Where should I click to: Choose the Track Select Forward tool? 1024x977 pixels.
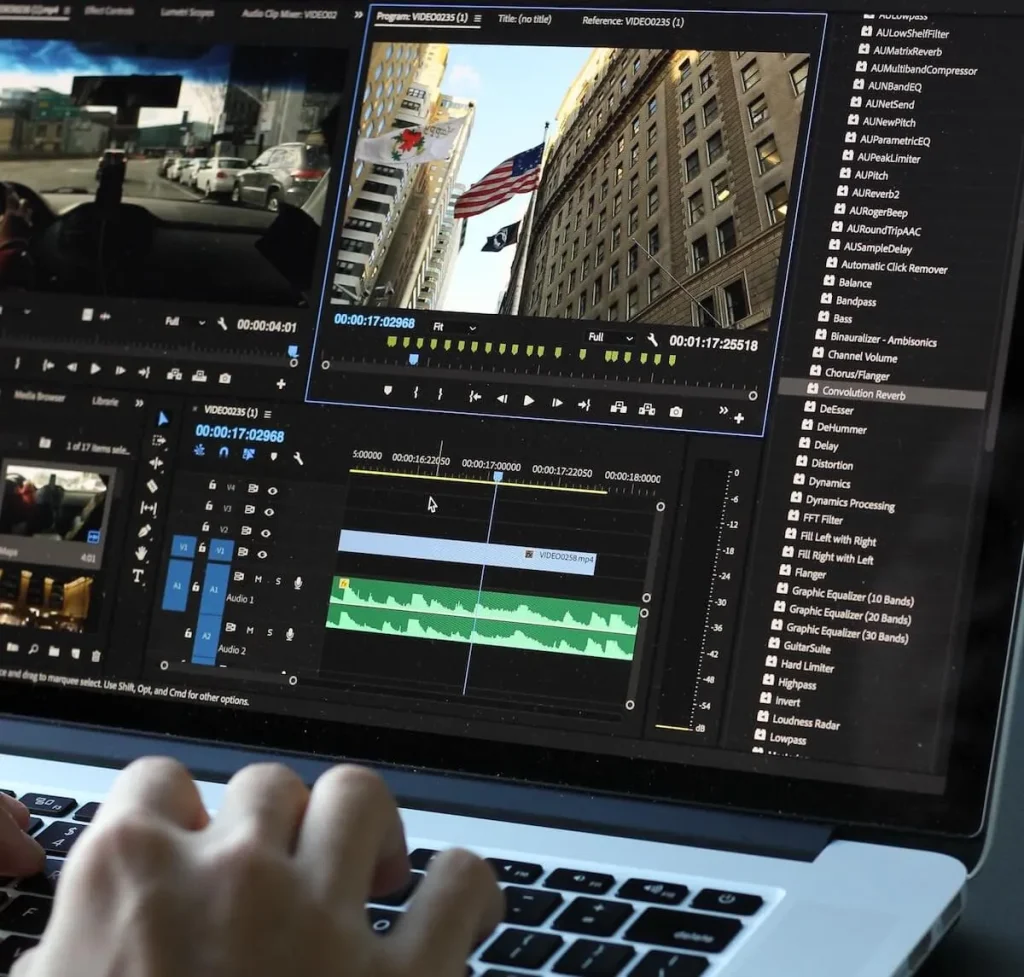point(158,440)
